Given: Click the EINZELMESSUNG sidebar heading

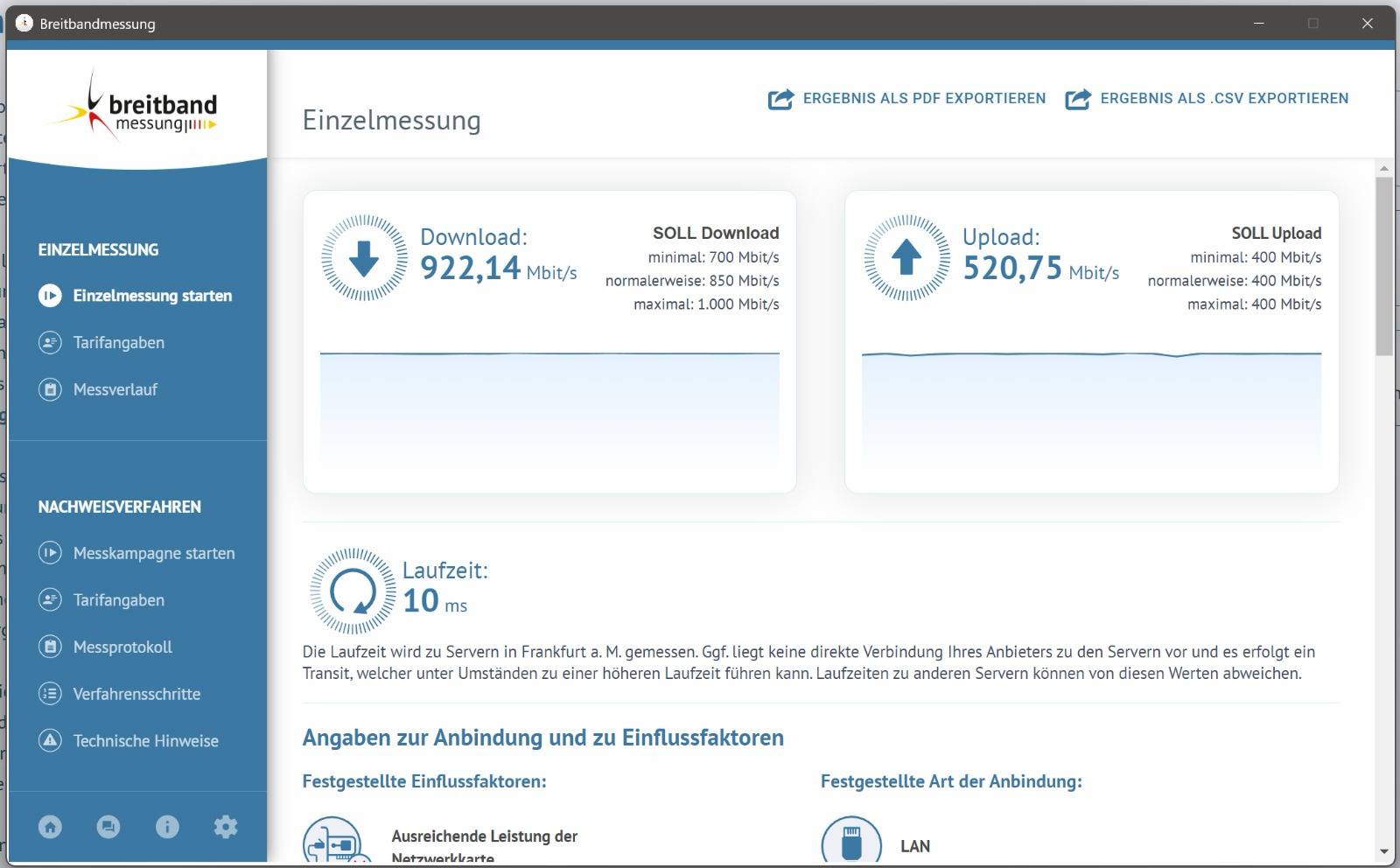Looking at the screenshot, I should (99, 249).
